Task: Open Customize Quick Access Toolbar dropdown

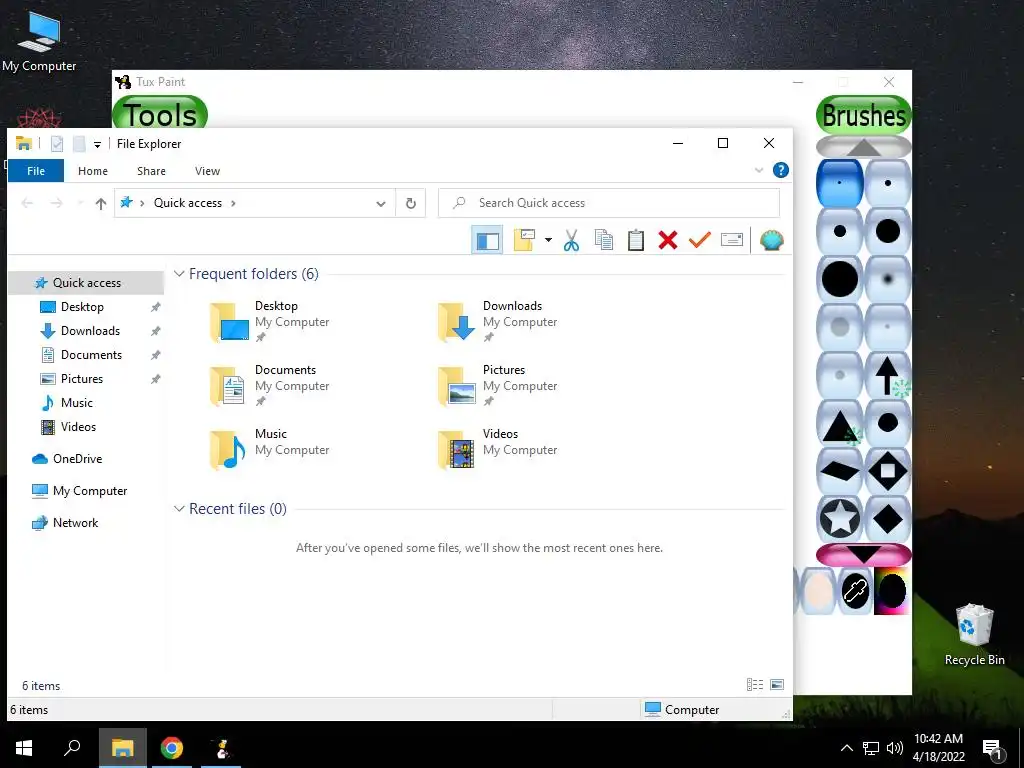Action: point(97,144)
